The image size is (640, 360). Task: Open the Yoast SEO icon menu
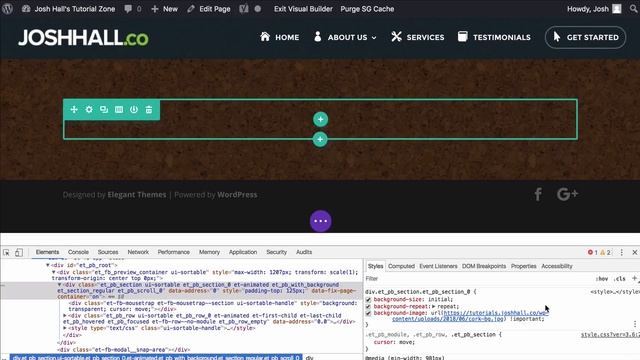pos(244,9)
